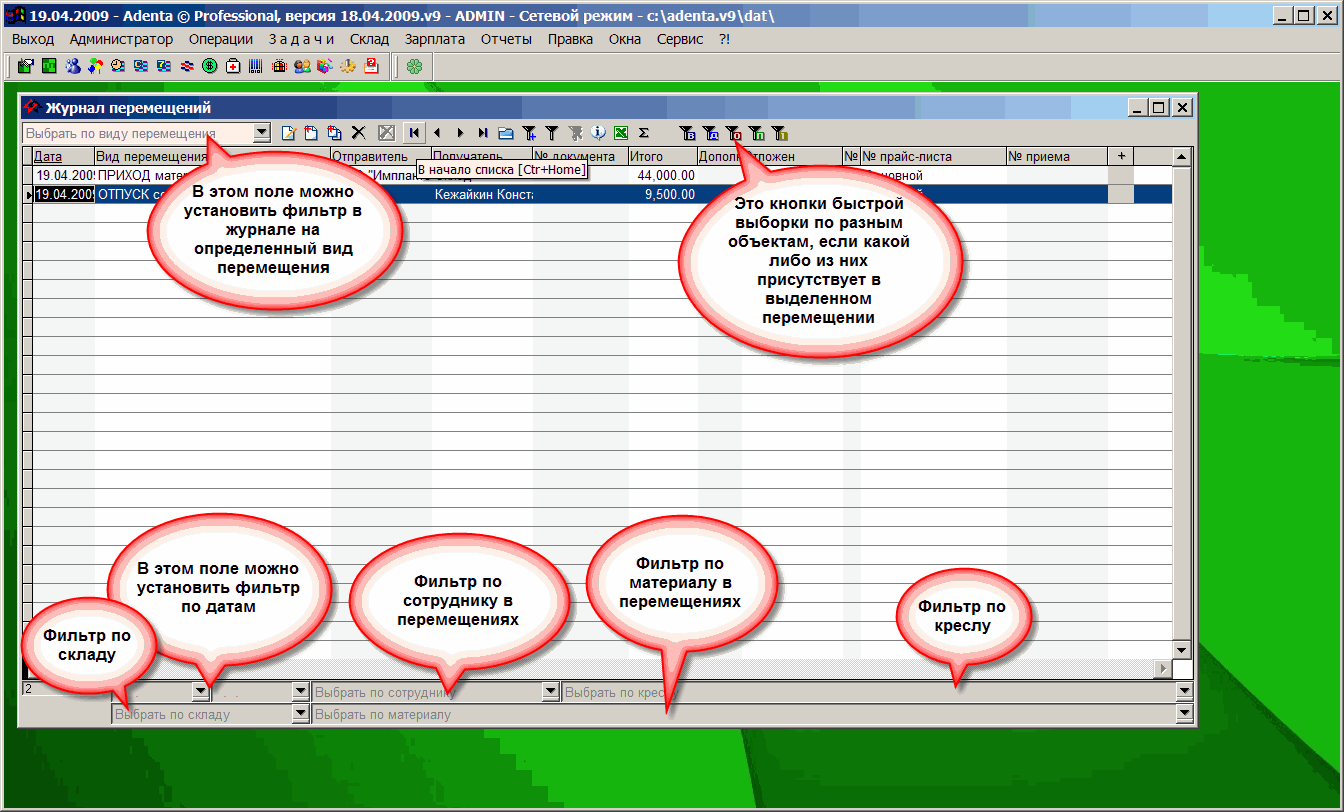Jump to start of list button

point(414,132)
